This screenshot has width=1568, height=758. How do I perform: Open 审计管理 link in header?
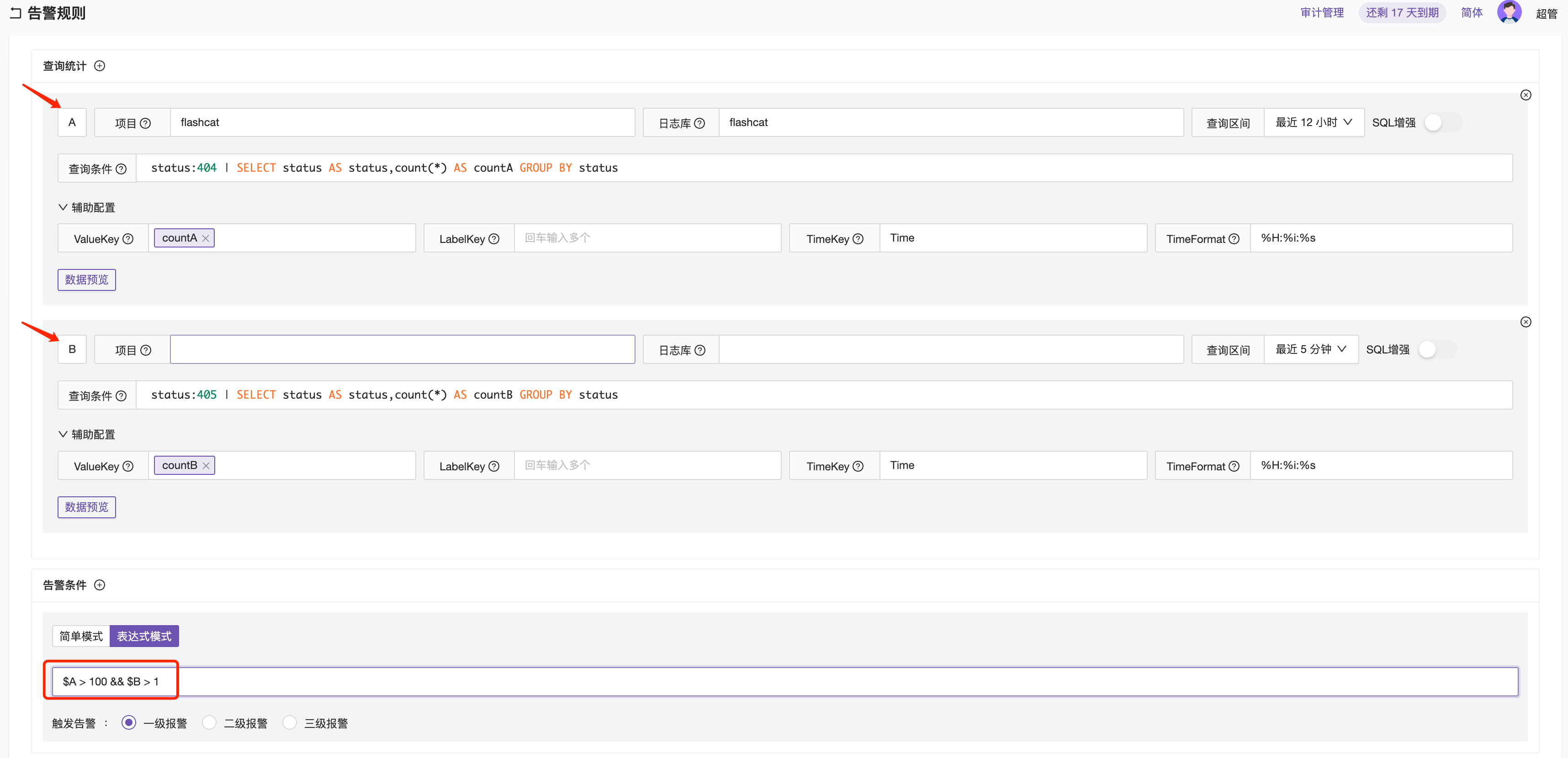click(x=1322, y=13)
